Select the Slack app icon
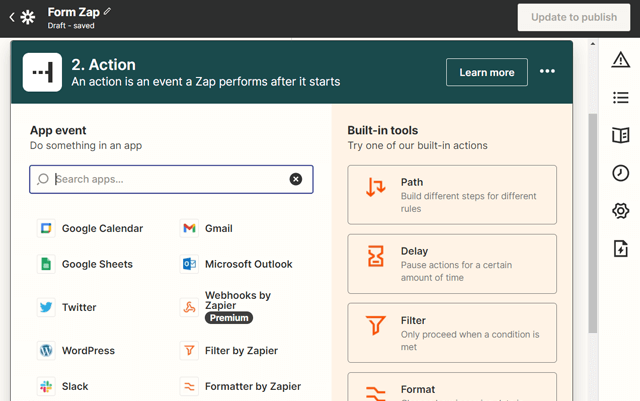 tap(46, 386)
